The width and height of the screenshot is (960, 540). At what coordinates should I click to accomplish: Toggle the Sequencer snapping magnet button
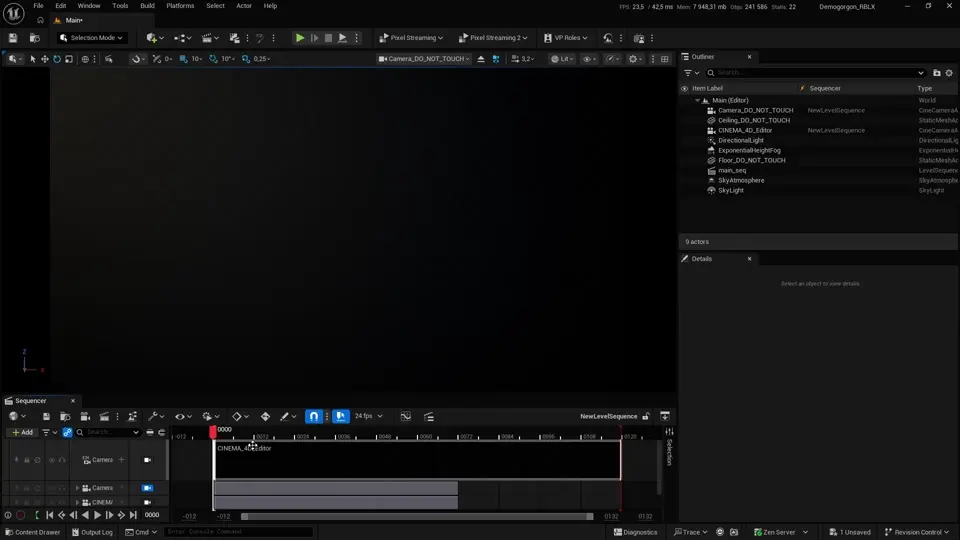click(x=313, y=416)
